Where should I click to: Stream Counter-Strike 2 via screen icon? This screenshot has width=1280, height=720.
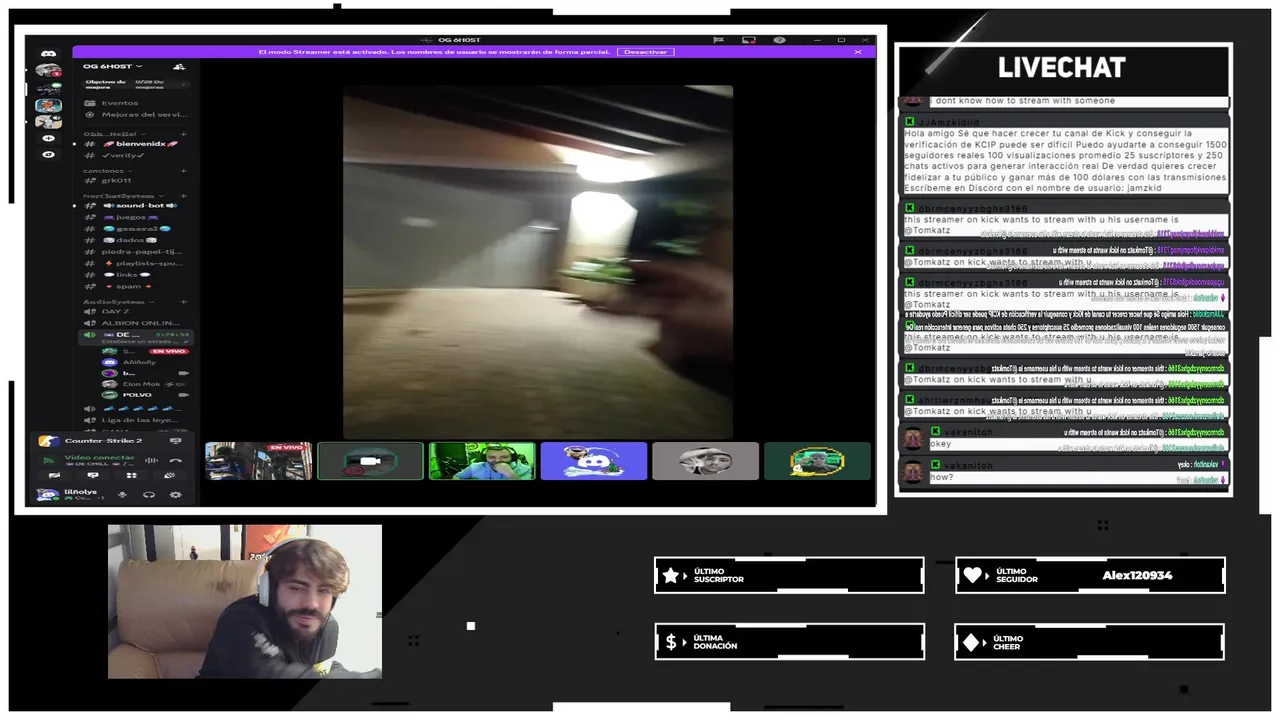175,441
